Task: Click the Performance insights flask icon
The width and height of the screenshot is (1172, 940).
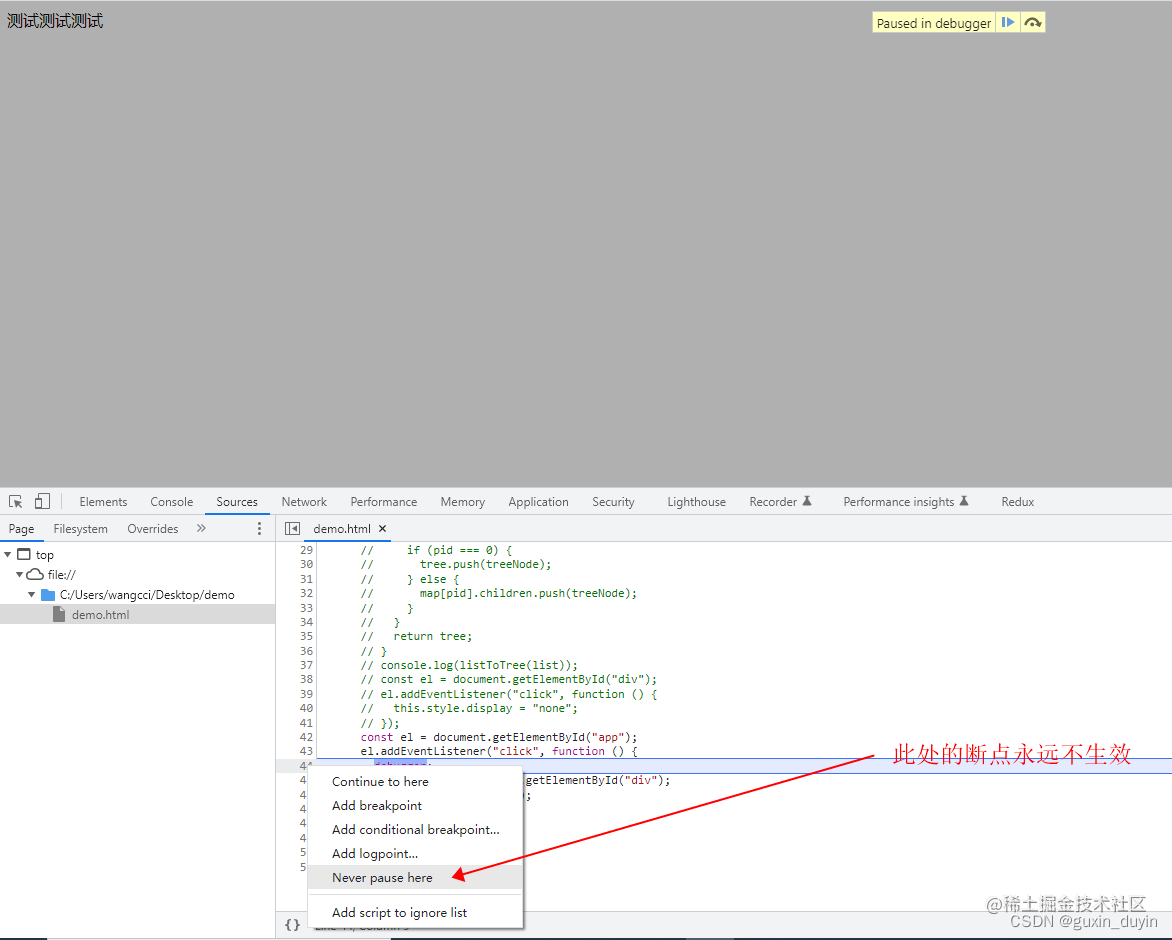Action: (963, 501)
